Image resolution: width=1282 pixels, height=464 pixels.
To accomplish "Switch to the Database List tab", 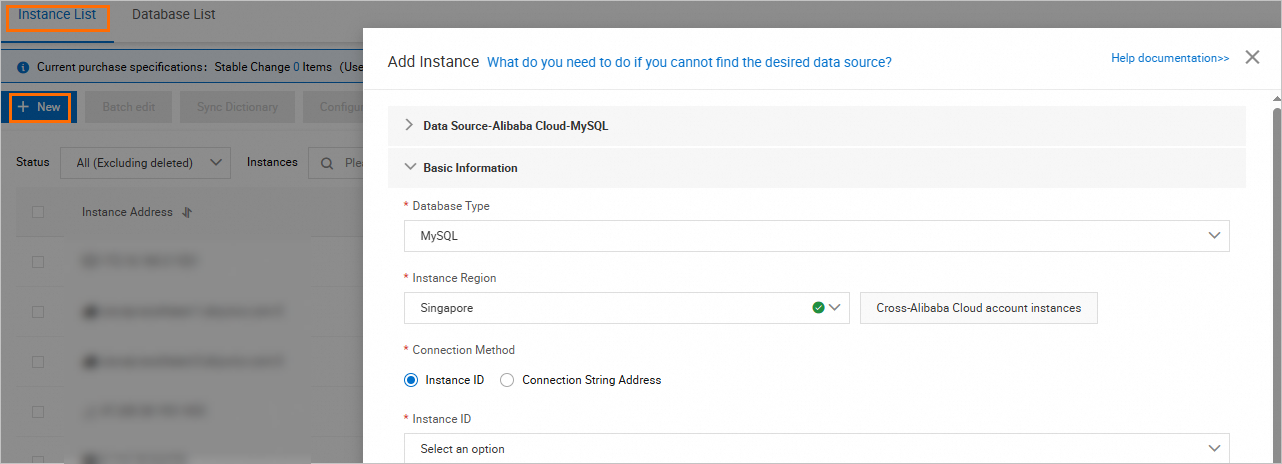I will [x=173, y=15].
